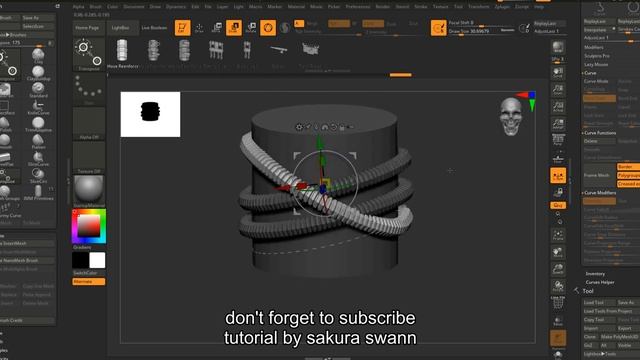Select the Clay brush
The width and height of the screenshot is (640, 360).
click(x=38, y=55)
